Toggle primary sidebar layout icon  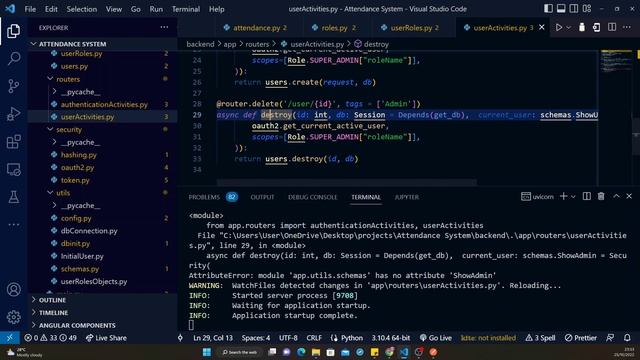(x=548, y=9)
